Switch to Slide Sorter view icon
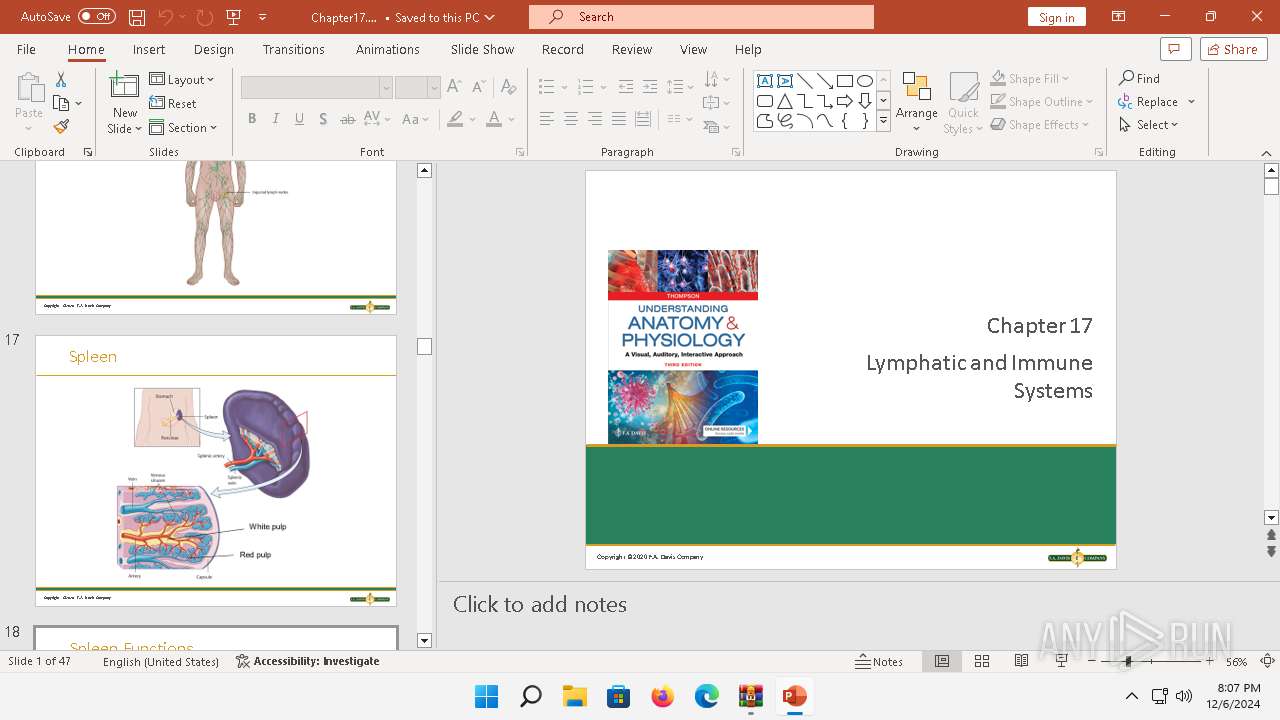The width and height of the screenshot is (1280, 720). pos(982,661)
